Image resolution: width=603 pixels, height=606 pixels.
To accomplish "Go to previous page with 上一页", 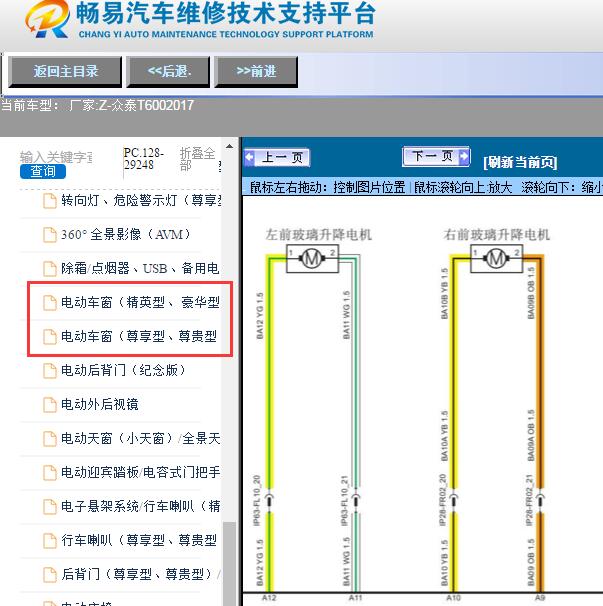I will click(x=277, y=157).
